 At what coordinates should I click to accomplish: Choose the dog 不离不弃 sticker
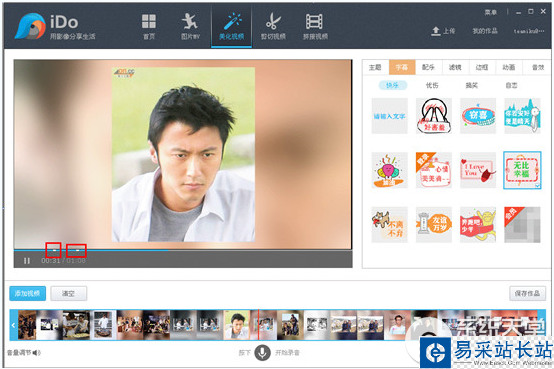[x=389, y=225]
